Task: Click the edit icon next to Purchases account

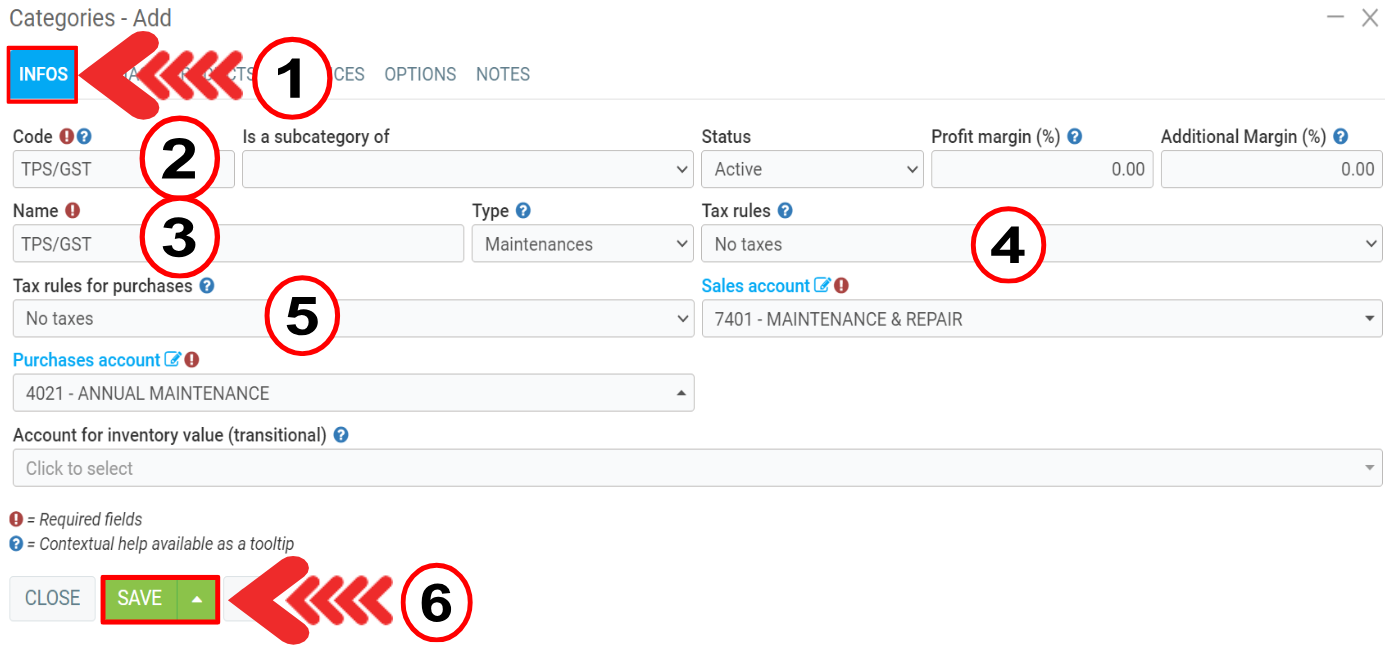Action: pos(172,360)
